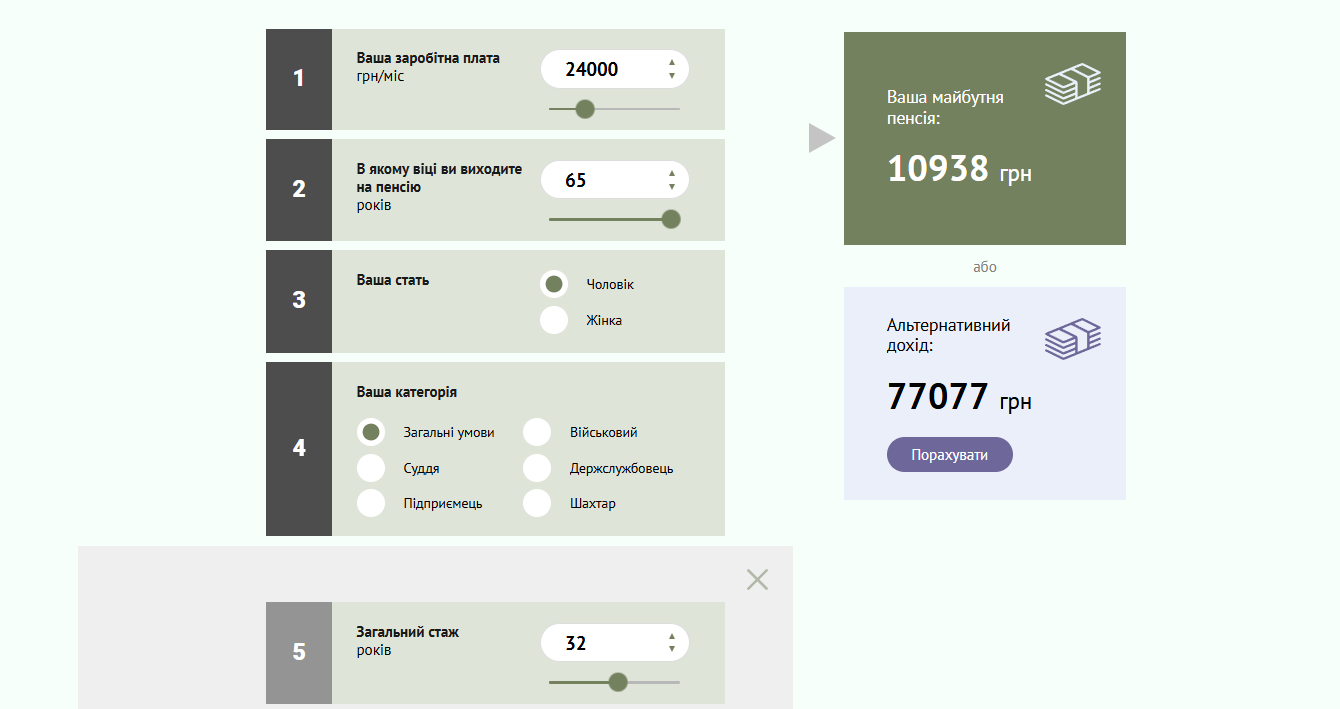Pick the Підприємець category
This screenshot has height=709, width=1340.
click(x=371, y=503)
